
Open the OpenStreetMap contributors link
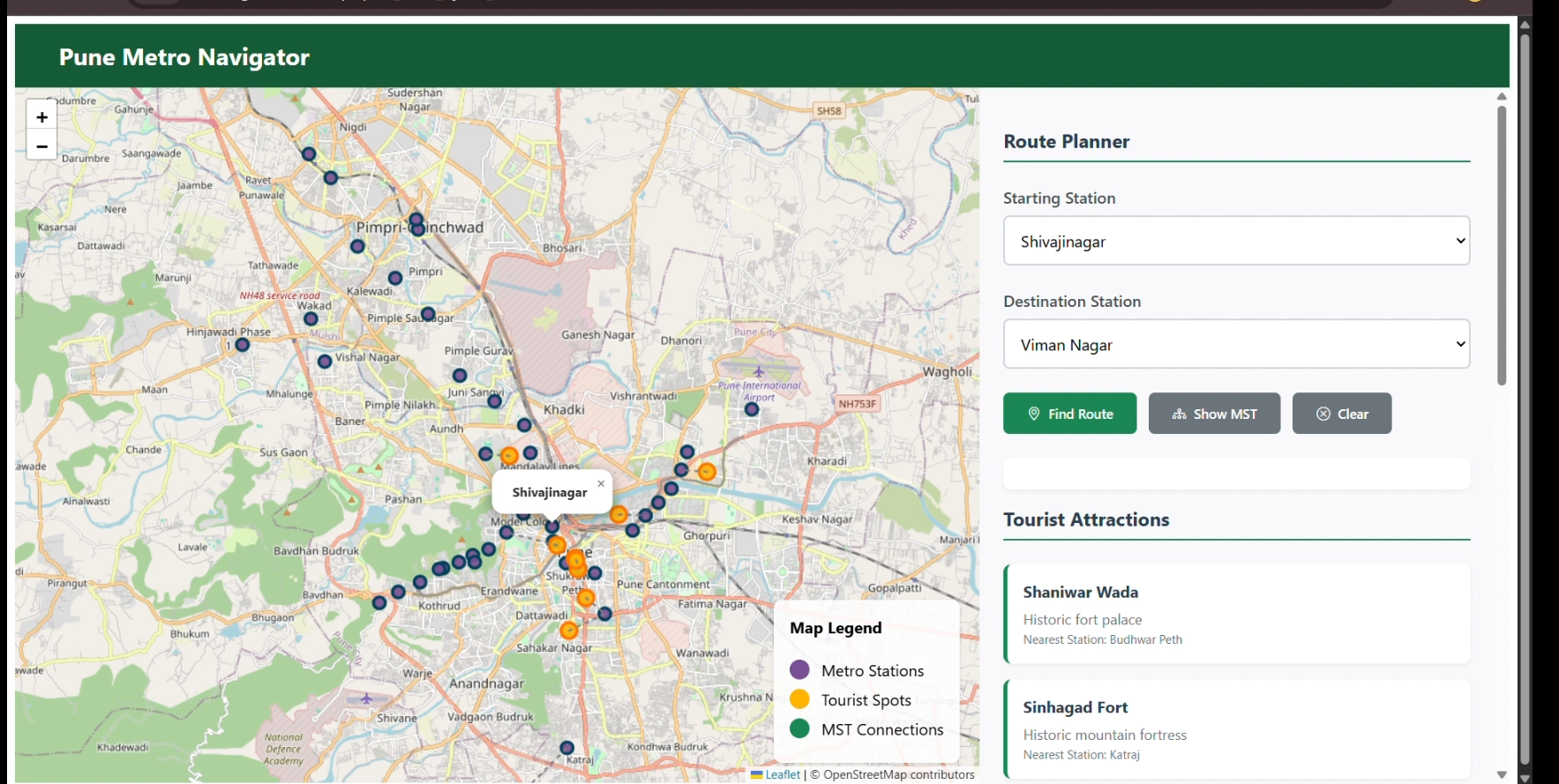click(x=899, y=775)
